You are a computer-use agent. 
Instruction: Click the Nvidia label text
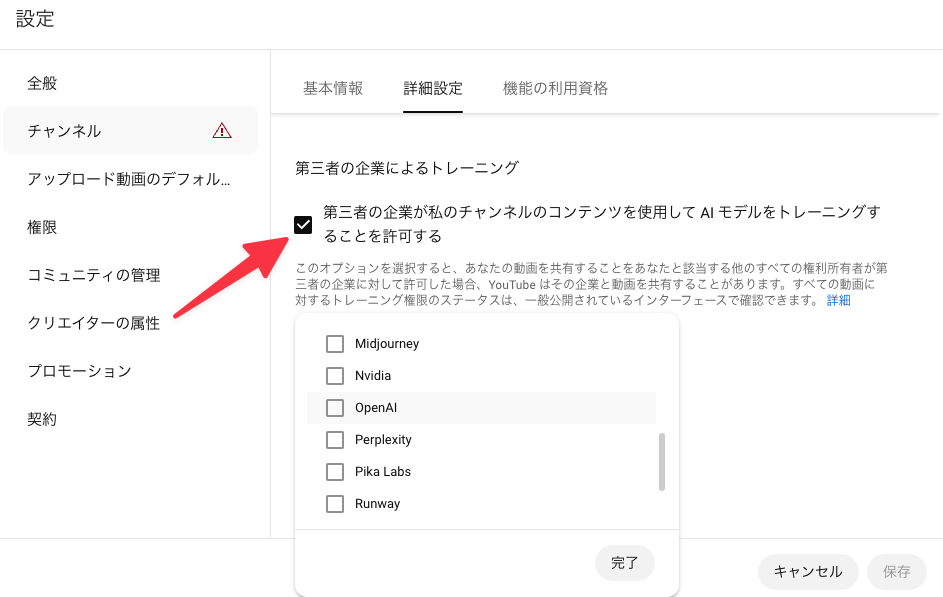click(x=373, y=376)
